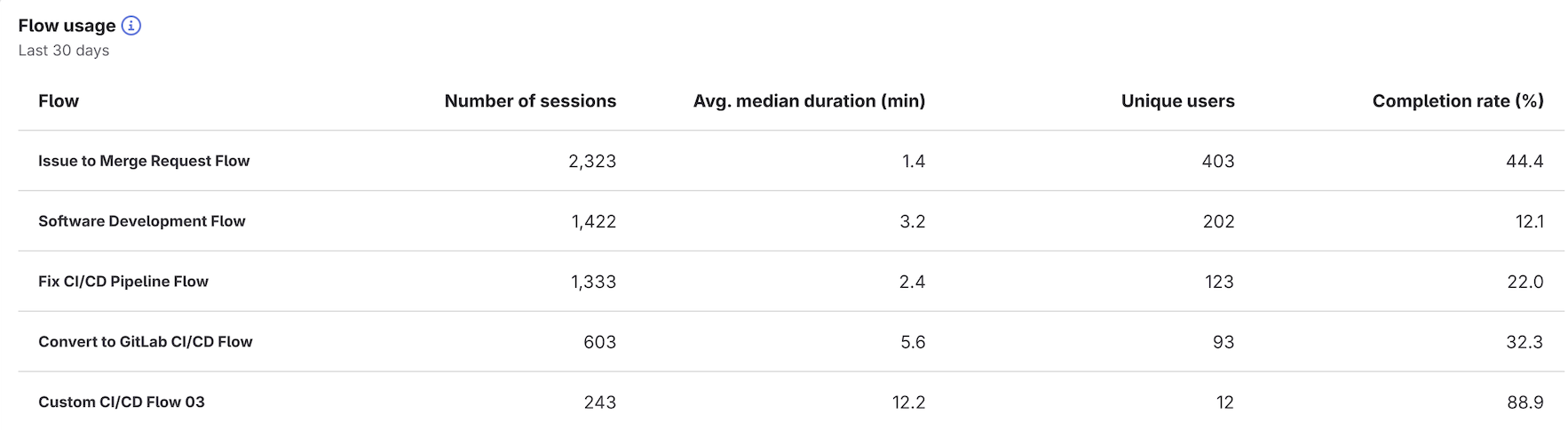Click the 2,323 sessions value

tap(591, 162)
